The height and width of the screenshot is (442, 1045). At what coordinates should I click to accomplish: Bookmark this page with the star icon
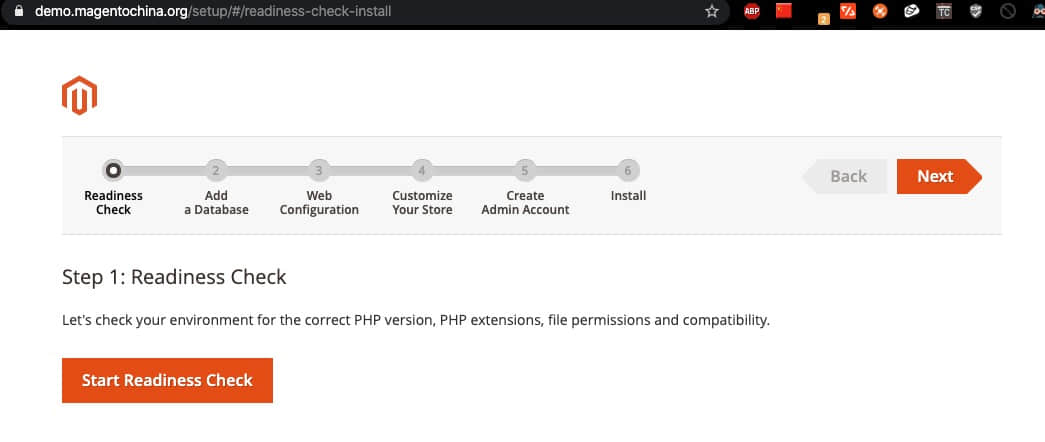[x=712, y=11]
